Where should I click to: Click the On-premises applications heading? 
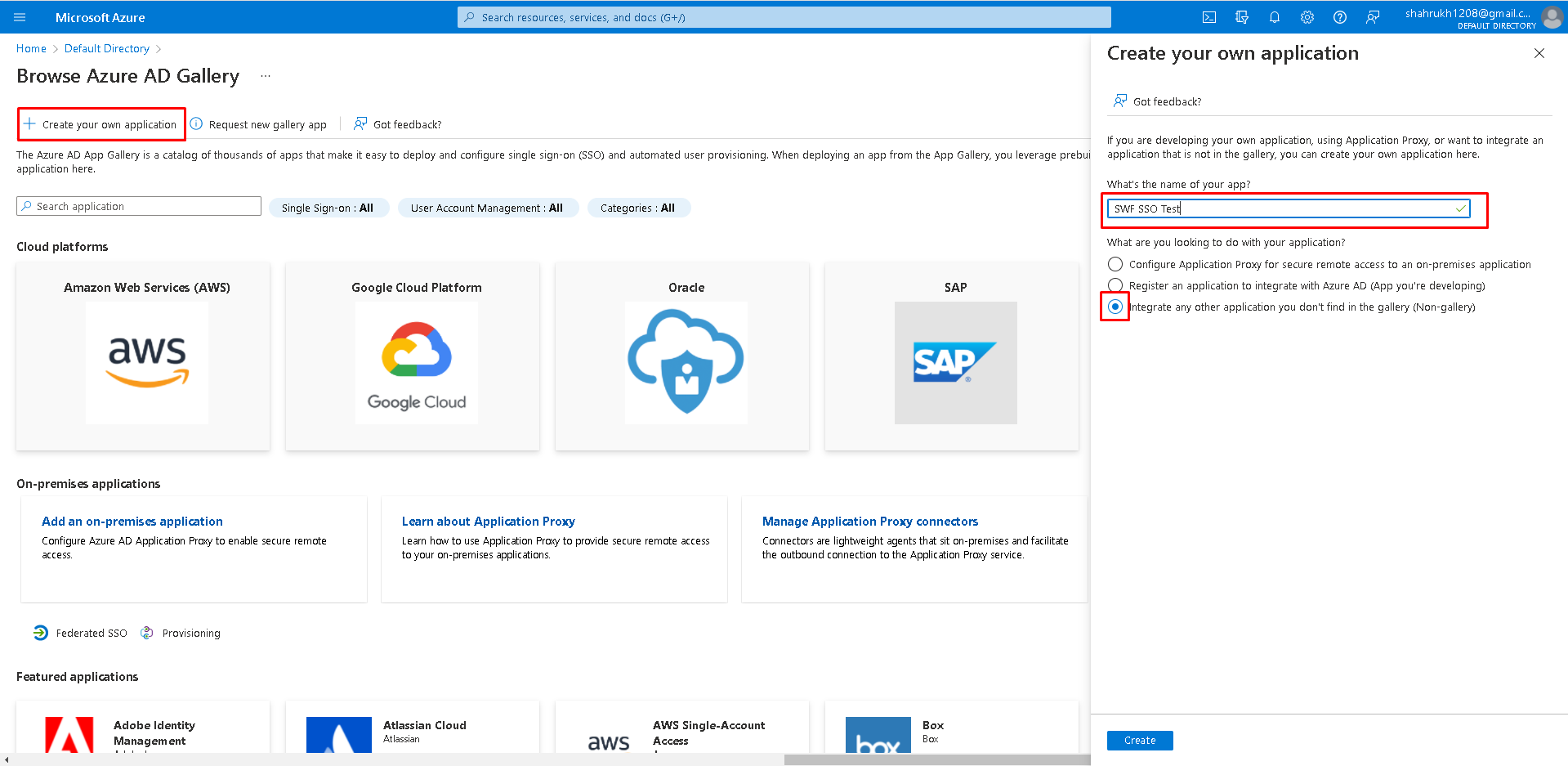pyautogui.click(x=88, y=484)
